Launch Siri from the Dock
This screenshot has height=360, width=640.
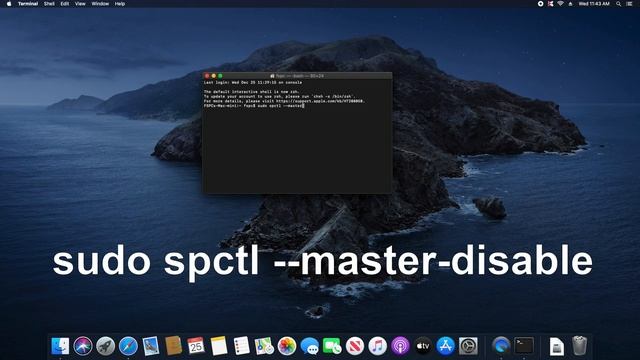[83, 346]
